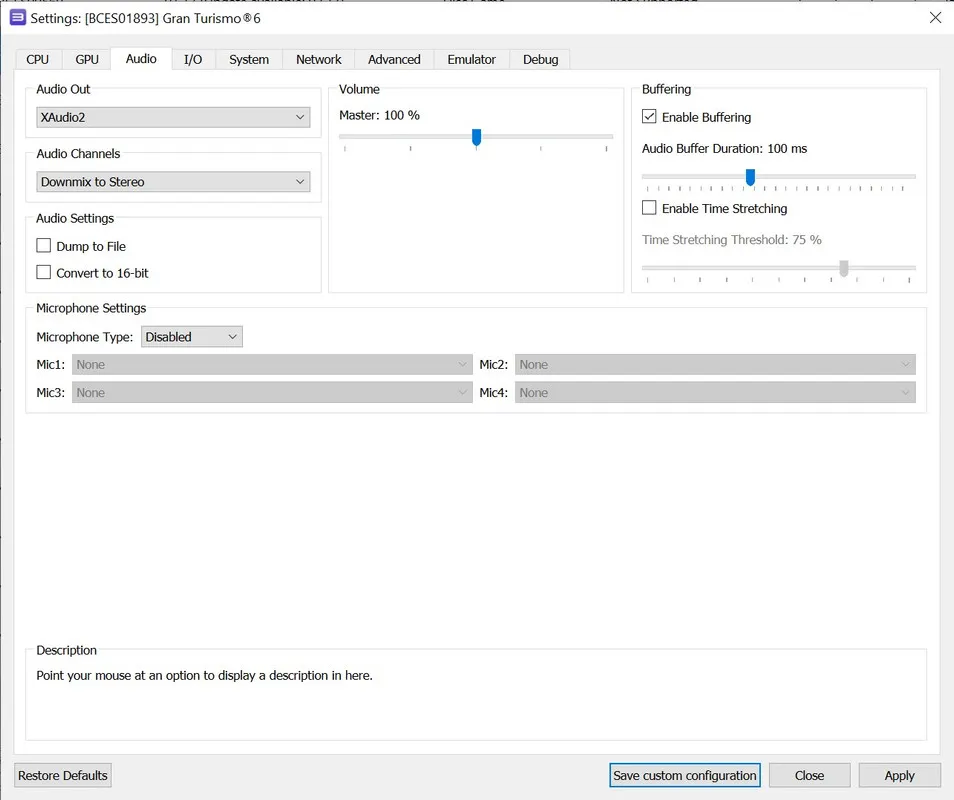Expand the Audio Out XAudio2 dropdown
This screenshot has width=954, height=800.
(x=173, y=117)
